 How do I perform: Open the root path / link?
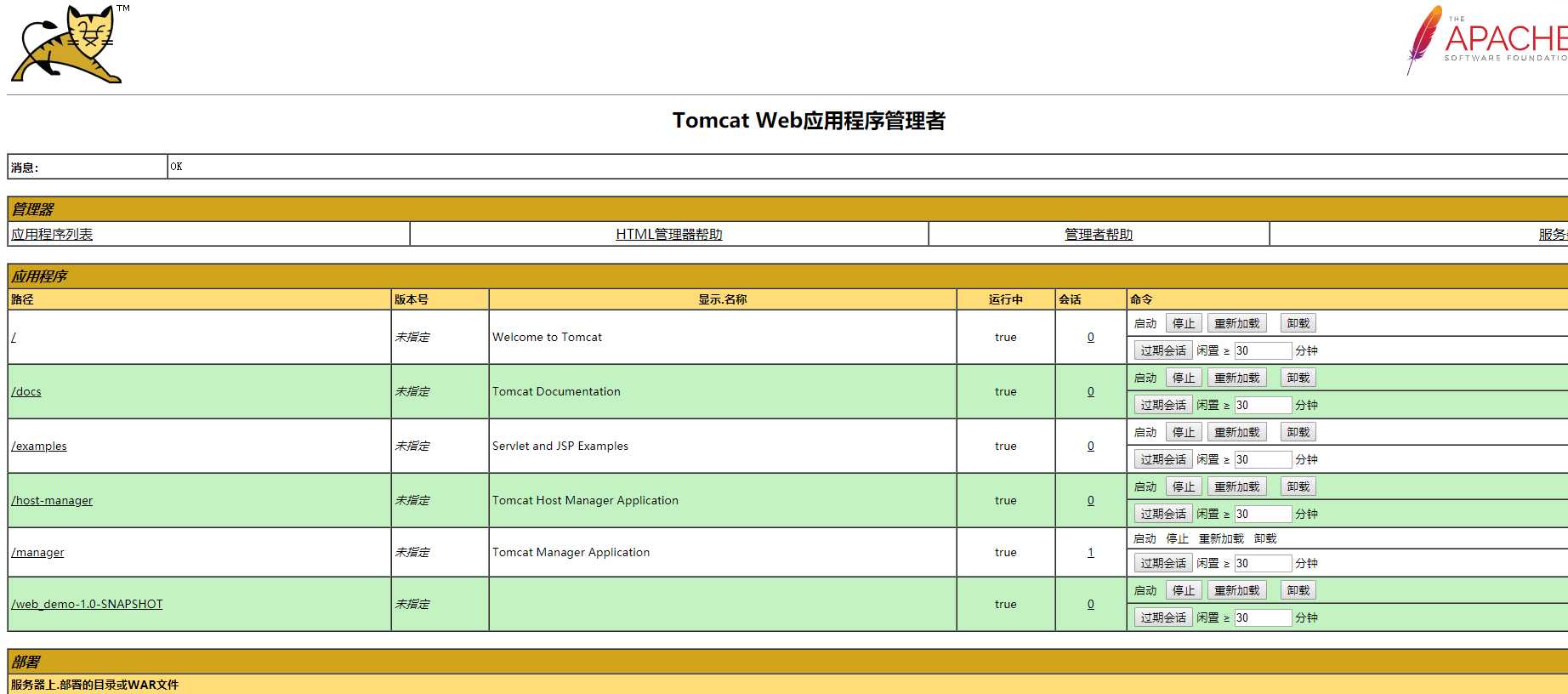pos(14,337)
